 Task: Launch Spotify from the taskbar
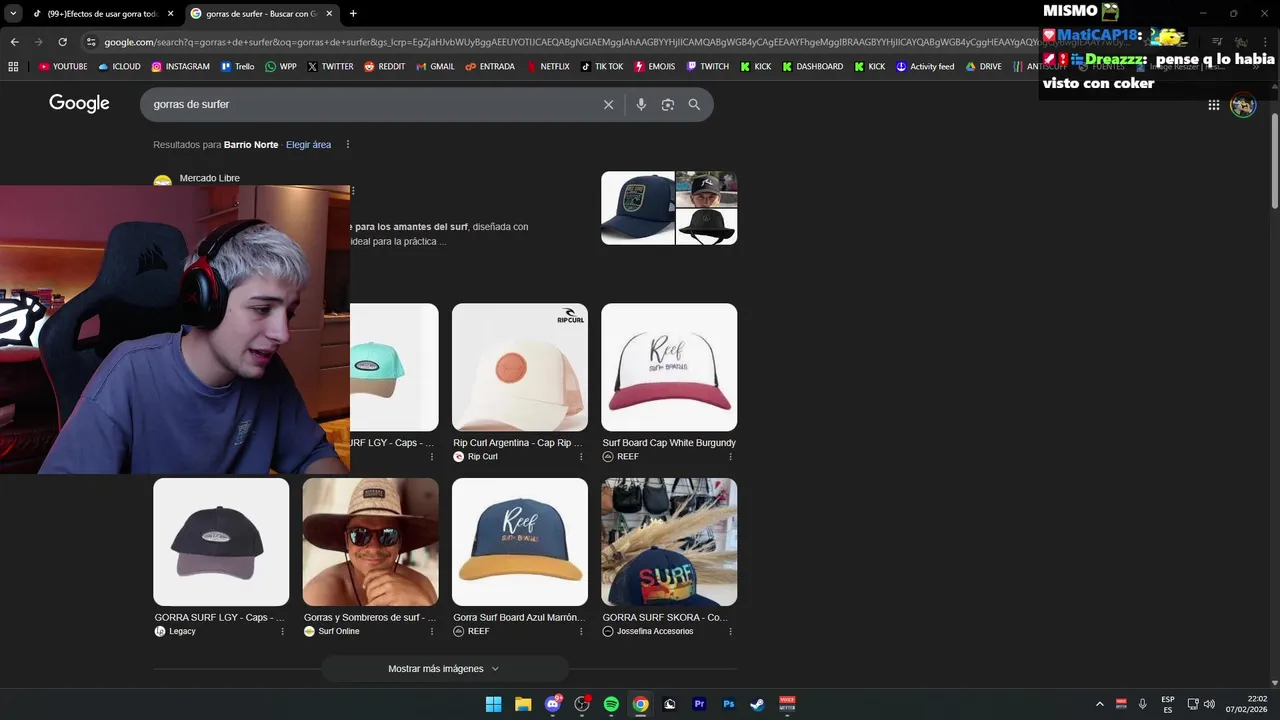(x=611, y=704)
